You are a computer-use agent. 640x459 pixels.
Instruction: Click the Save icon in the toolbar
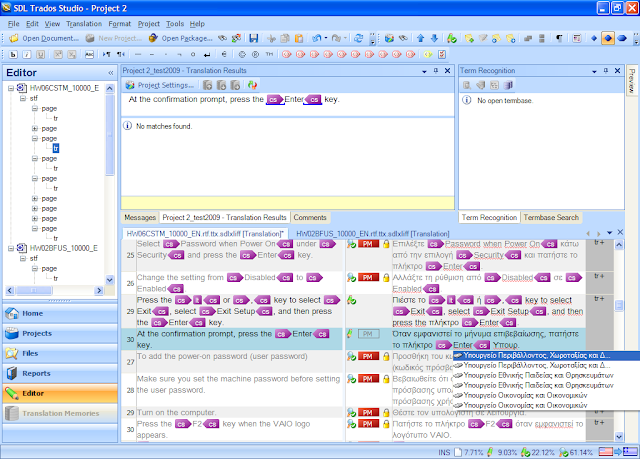(253, 38)
